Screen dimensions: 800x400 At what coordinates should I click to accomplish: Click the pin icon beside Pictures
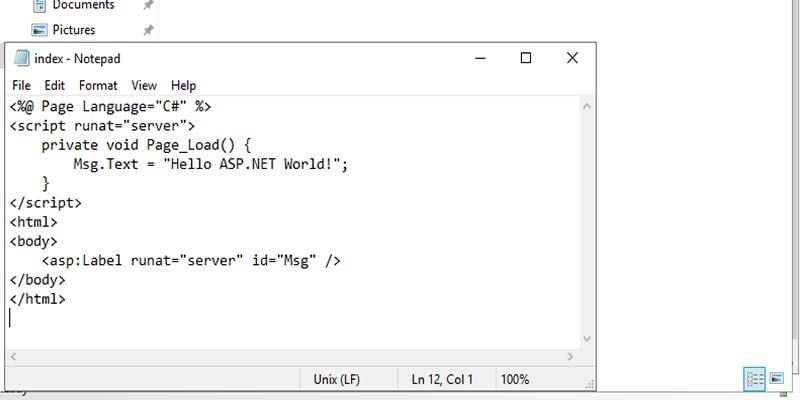point(148,30)
